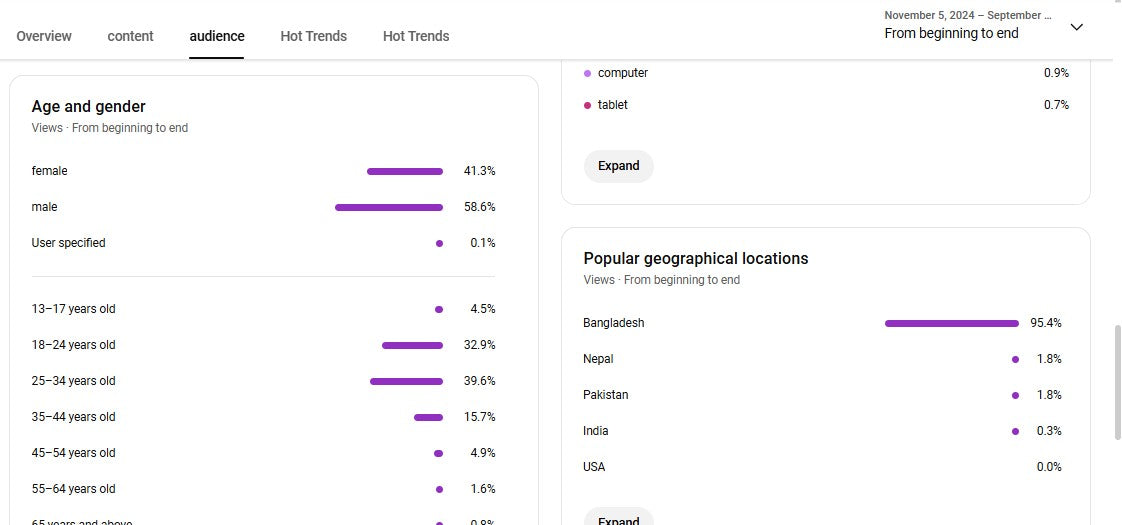Click the computer legend dot
The width and height of the screenshot is (1122, 525).
[x=588, y=73]
